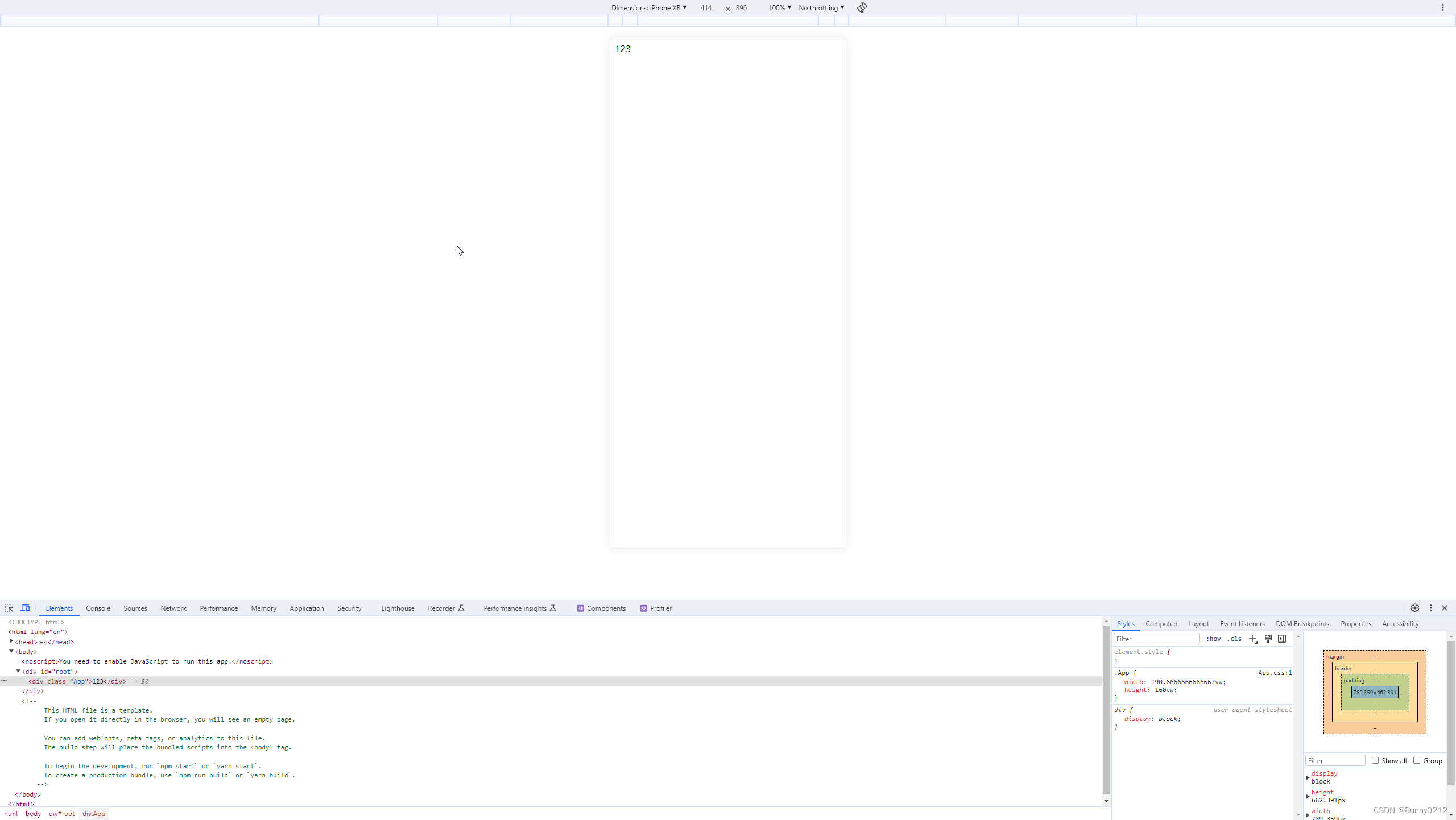Screen dimensions: 1456x820
Task: Click the Elements panel tab
Action: 59,608
